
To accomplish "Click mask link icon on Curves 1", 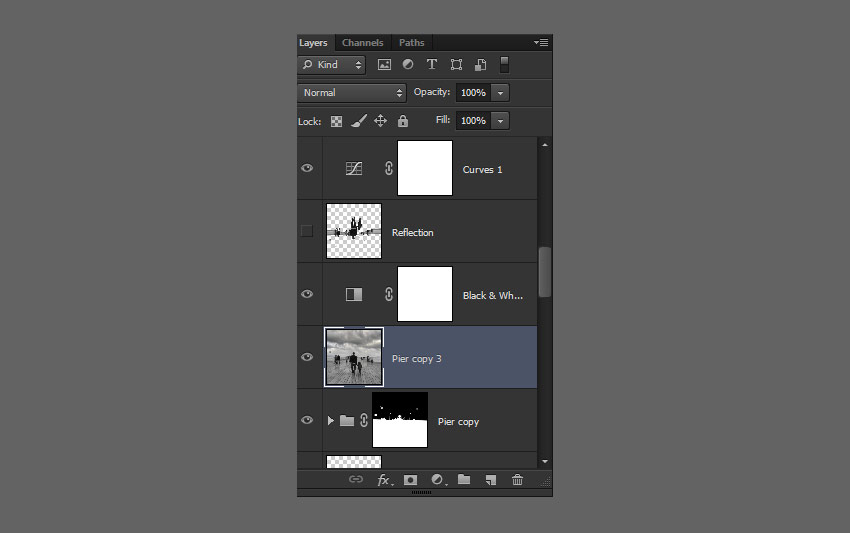I will pyautogui.click(x=389, y=168).
